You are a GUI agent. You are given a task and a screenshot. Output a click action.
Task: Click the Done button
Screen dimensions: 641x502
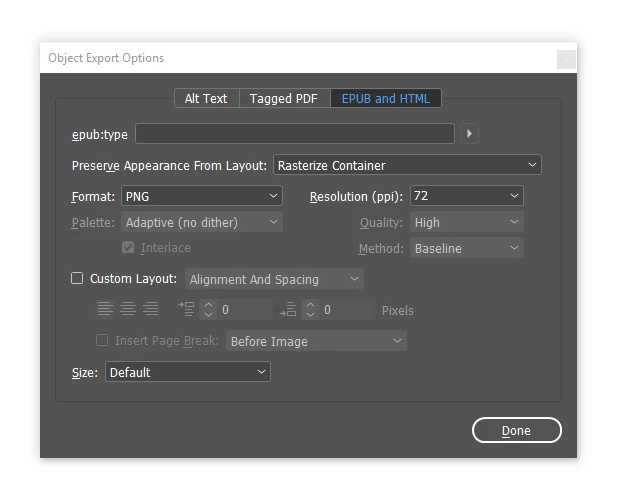pyautogui.click(x=517, y=430)
